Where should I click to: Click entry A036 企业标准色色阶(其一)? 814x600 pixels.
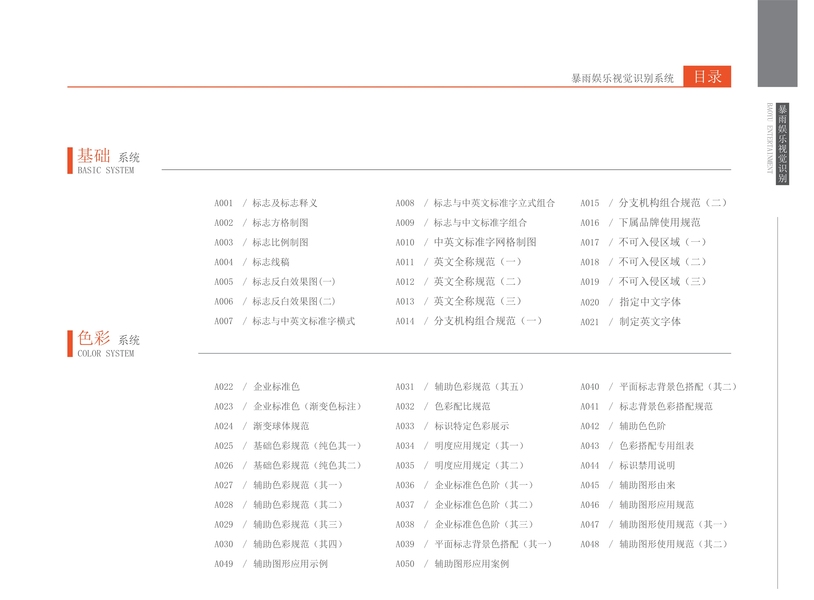coord(464,485)
